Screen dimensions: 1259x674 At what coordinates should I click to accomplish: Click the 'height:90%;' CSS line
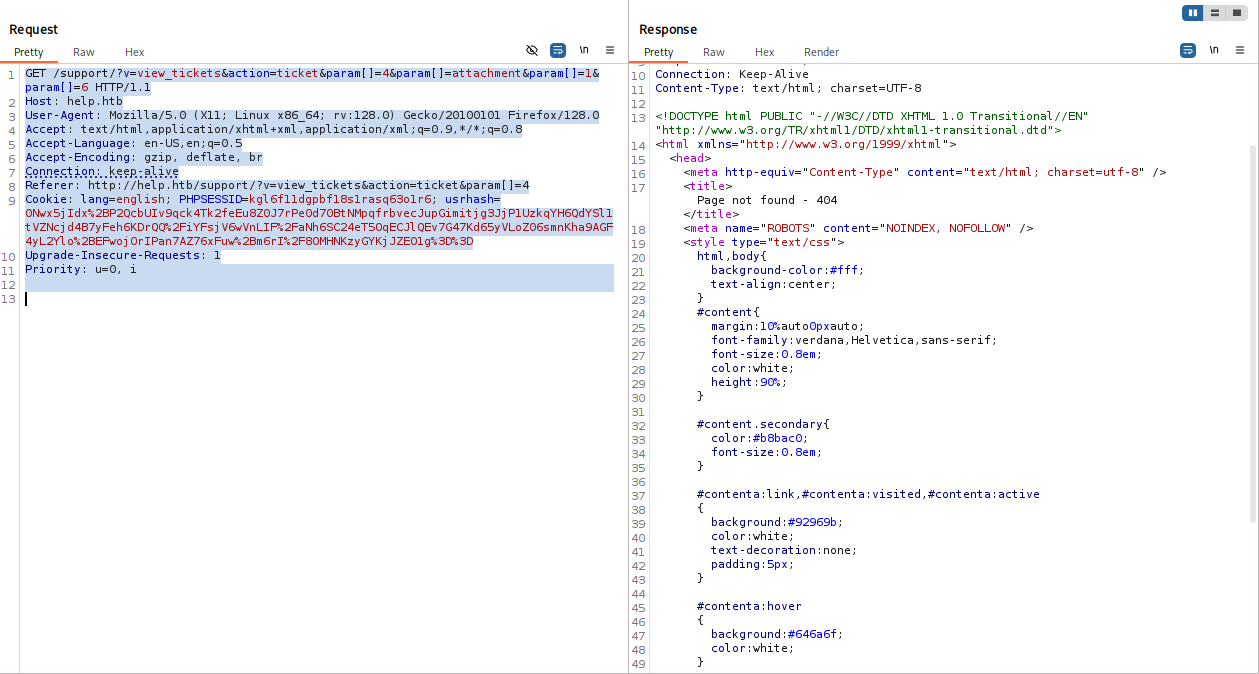click(749, 382)
